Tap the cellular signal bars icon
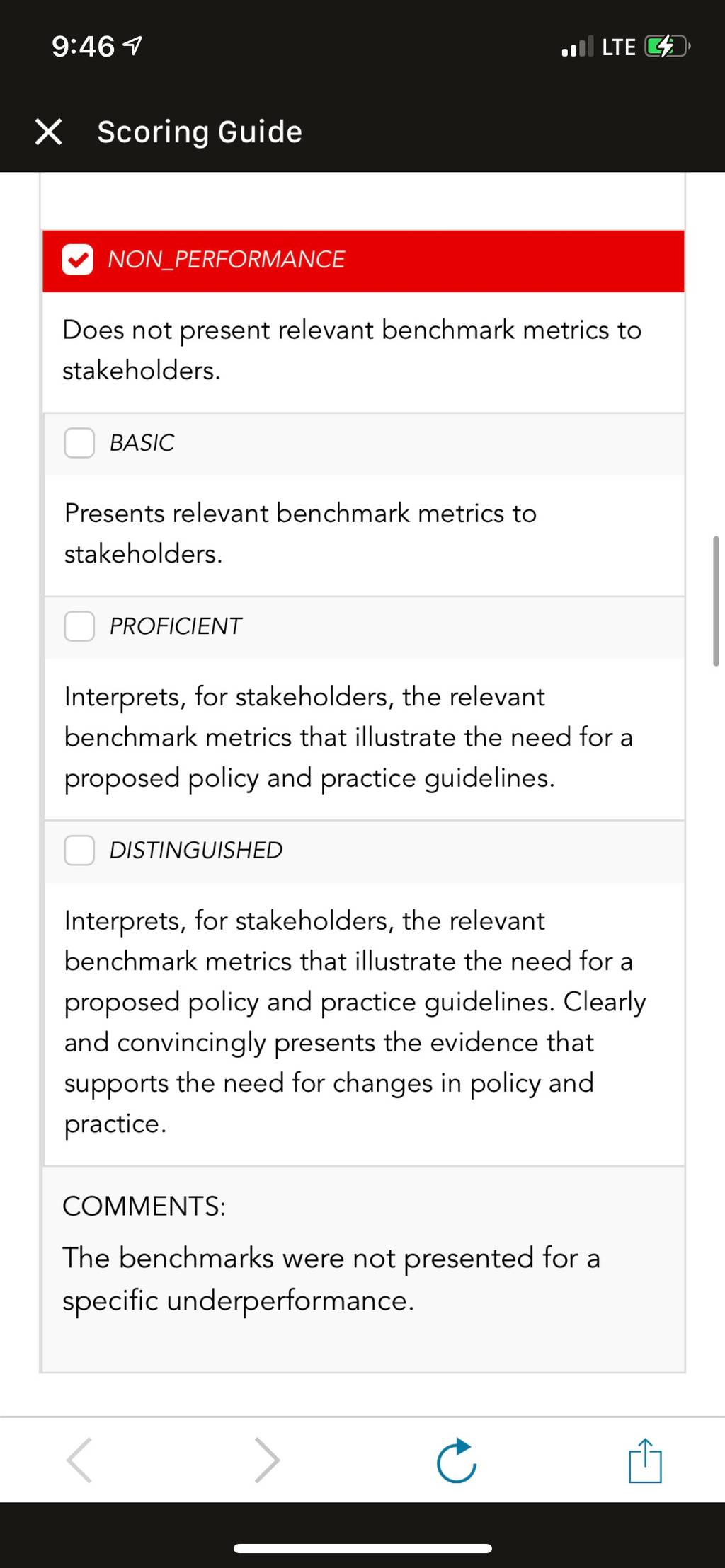Image resolution: width=725 pixels, height=1568 pixels. [578, 47]
